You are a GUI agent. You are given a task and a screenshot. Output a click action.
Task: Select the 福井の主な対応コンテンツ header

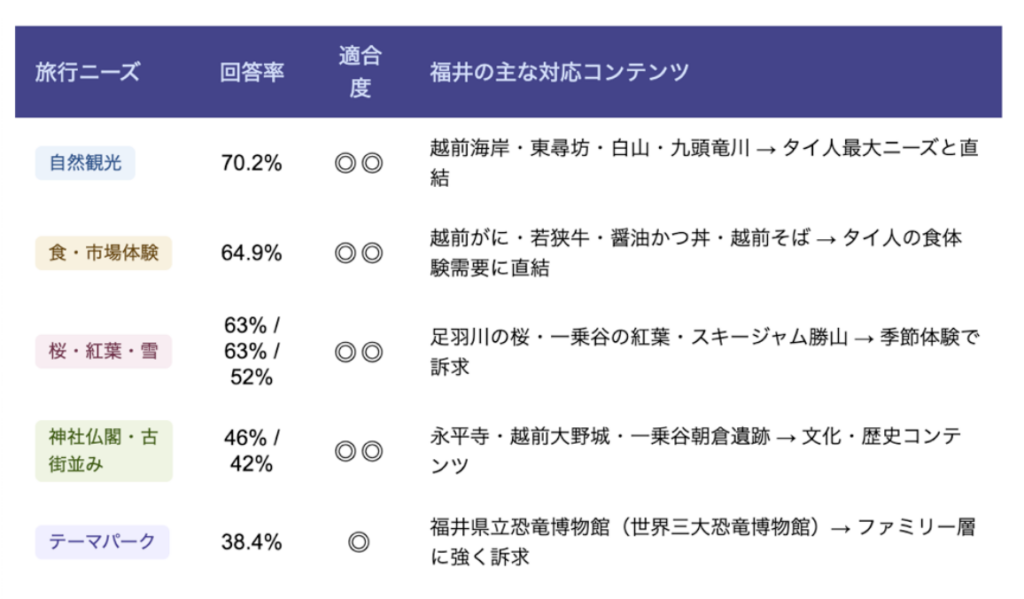(559, 72)
